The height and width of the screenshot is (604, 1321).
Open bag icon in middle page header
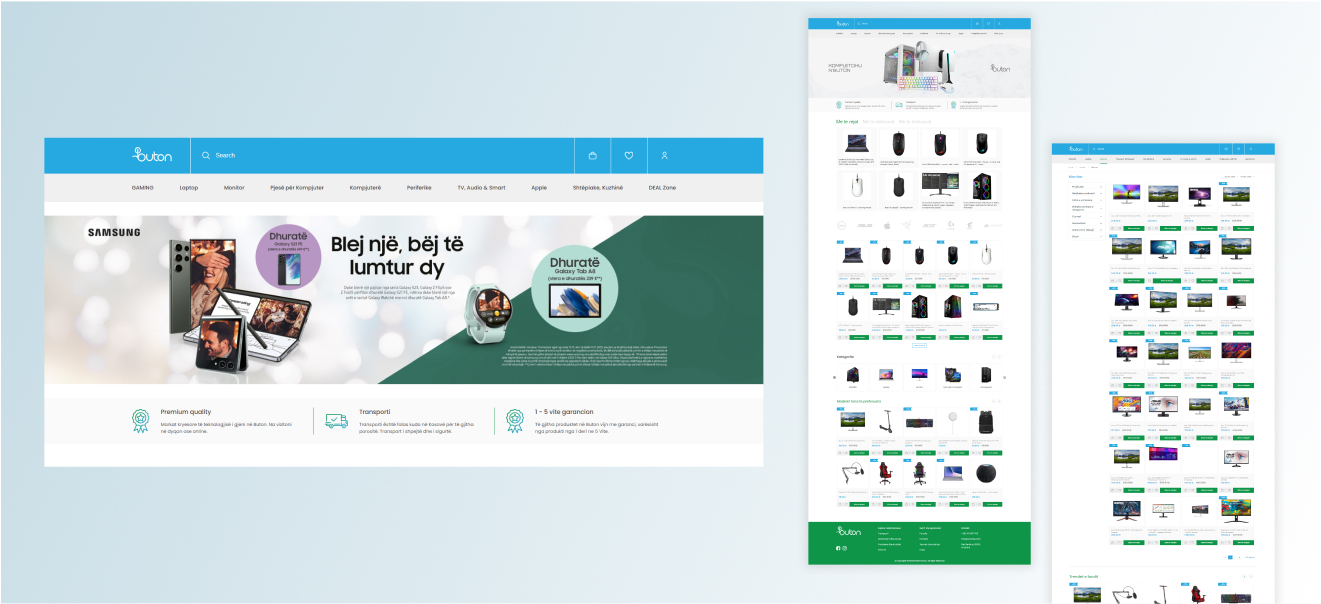[977, 23]
